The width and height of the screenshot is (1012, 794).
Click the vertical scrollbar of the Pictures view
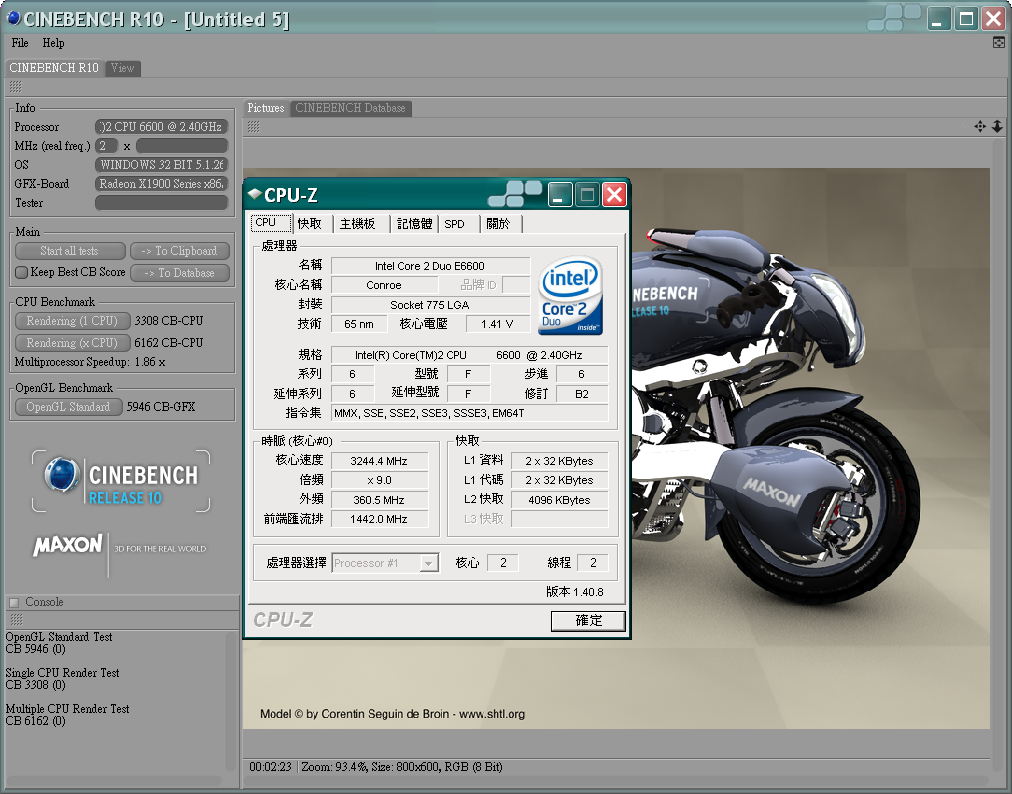pyautogui.click(x=998, y=450)
